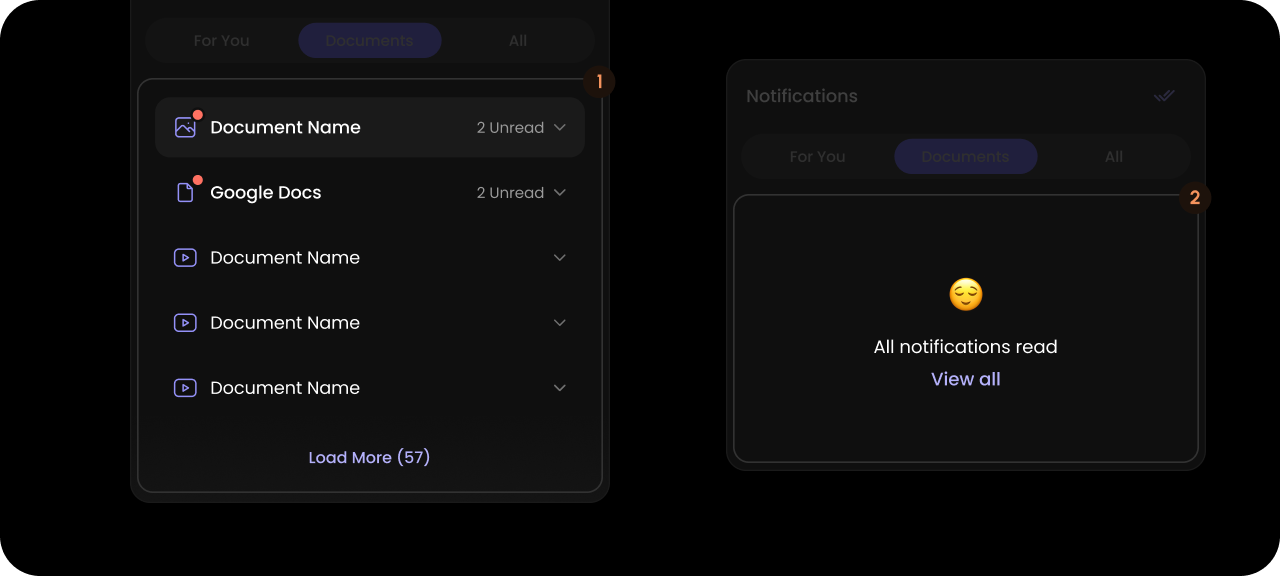The width and height of the screenshot is (1280, 576).
Task: Expand the highlighted Document Name row using its chevron
Action: [560, 127]
